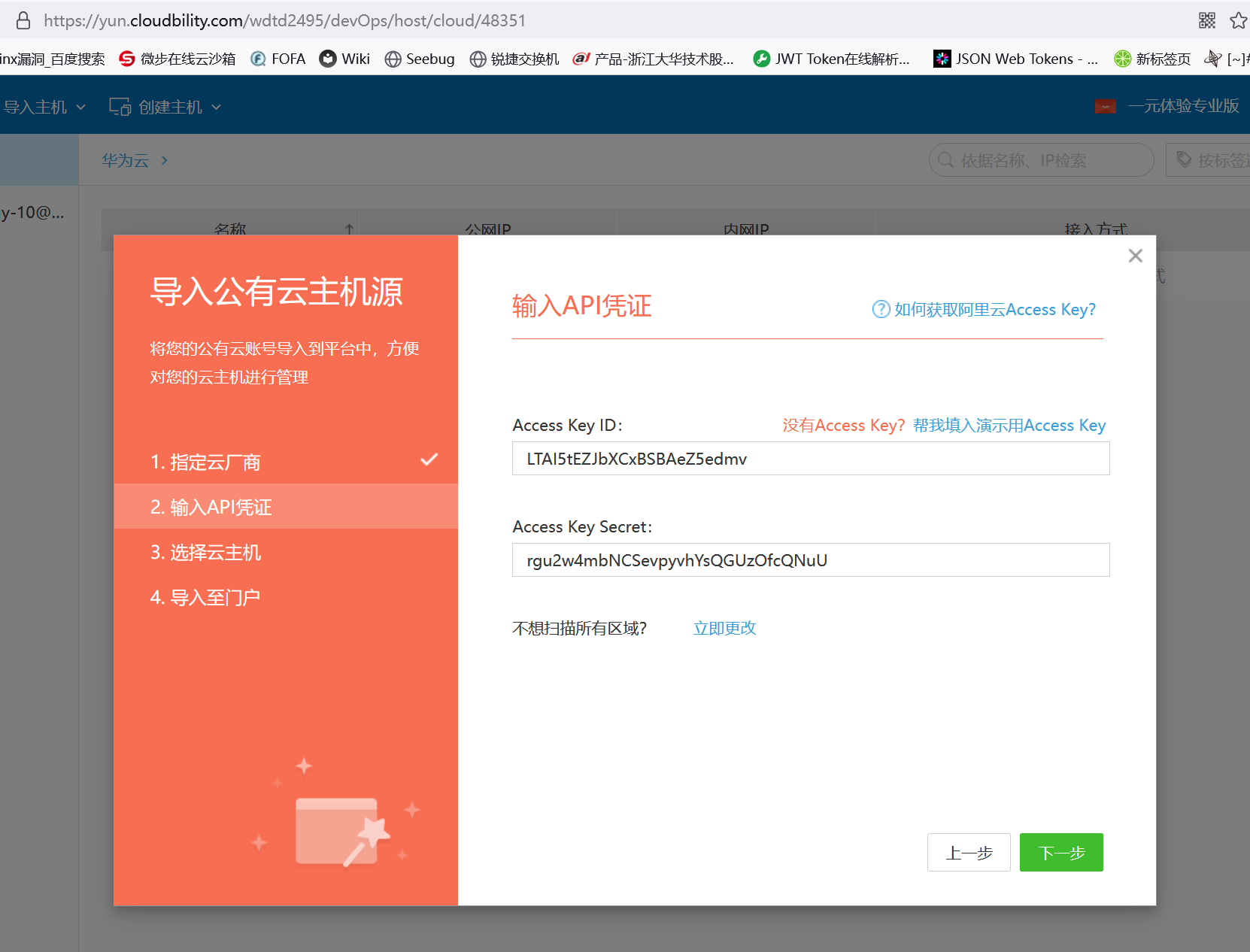Open the 产品-浙江大华技术股 bookmark
Image resolution: width=1250 pixels, height=952 pixels.
coord(654,59)
